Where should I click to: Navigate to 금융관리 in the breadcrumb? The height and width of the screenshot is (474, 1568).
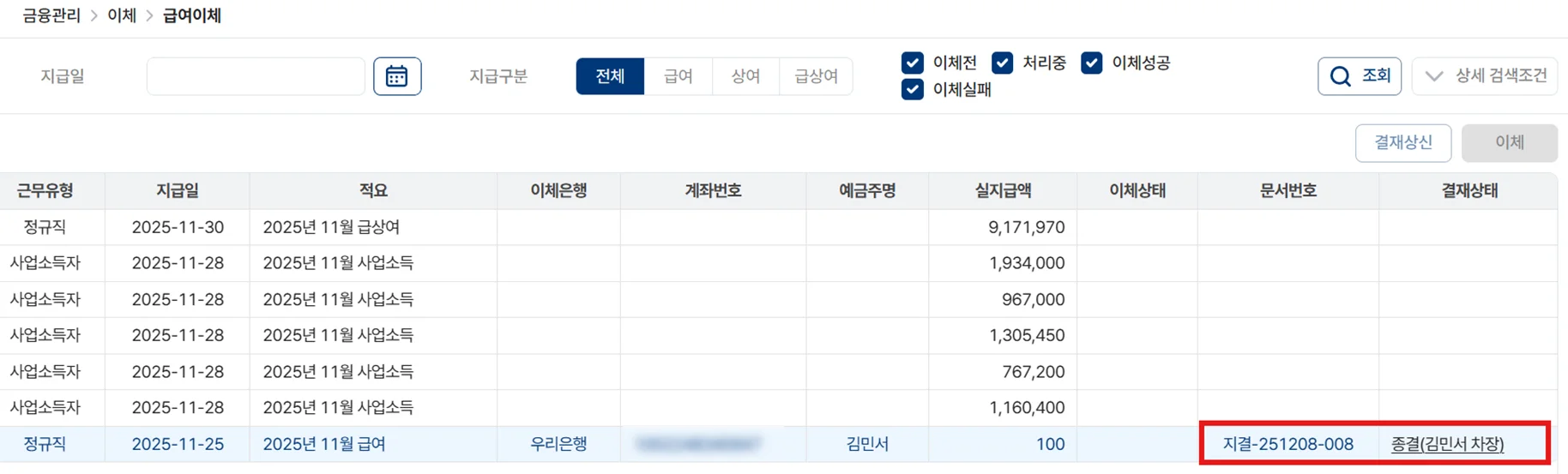point(51,15)
